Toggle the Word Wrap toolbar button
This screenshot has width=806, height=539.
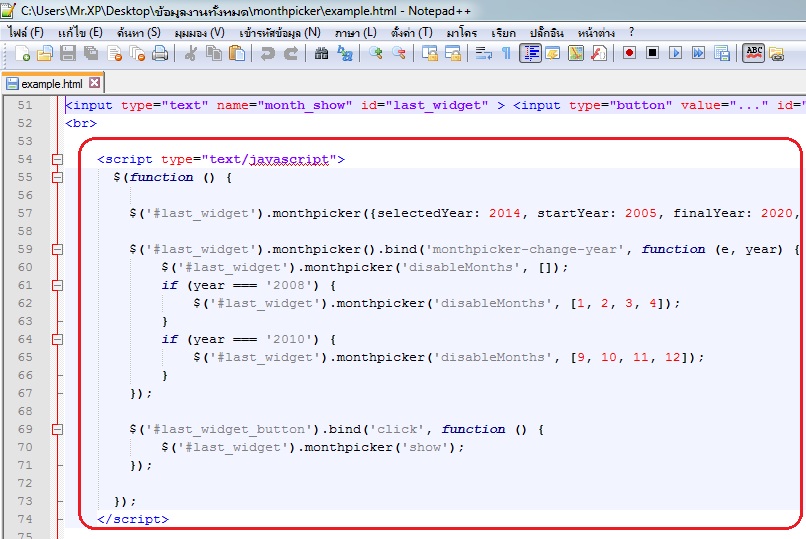coord(483,54)
